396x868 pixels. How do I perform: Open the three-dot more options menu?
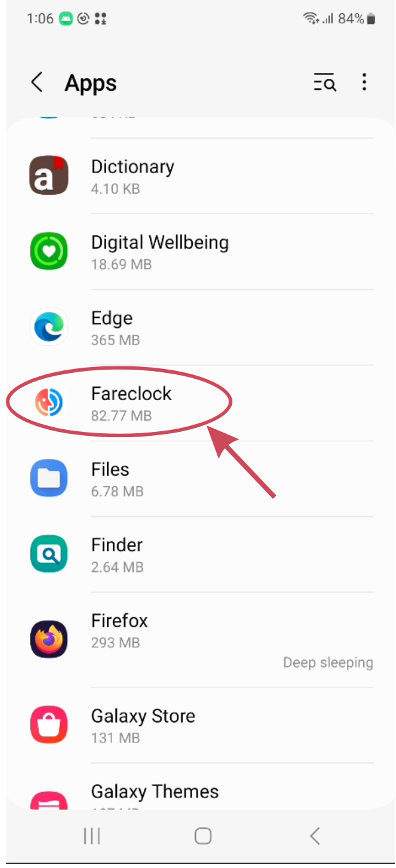click(x=364, y=82)
